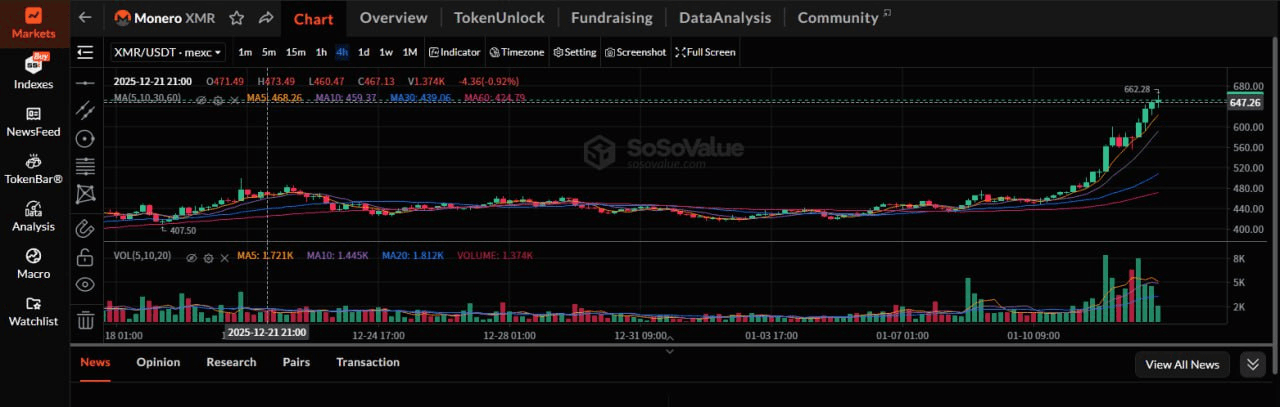Switch to the Chart tab
The image size is (1280, 407).
click(313, 18)
